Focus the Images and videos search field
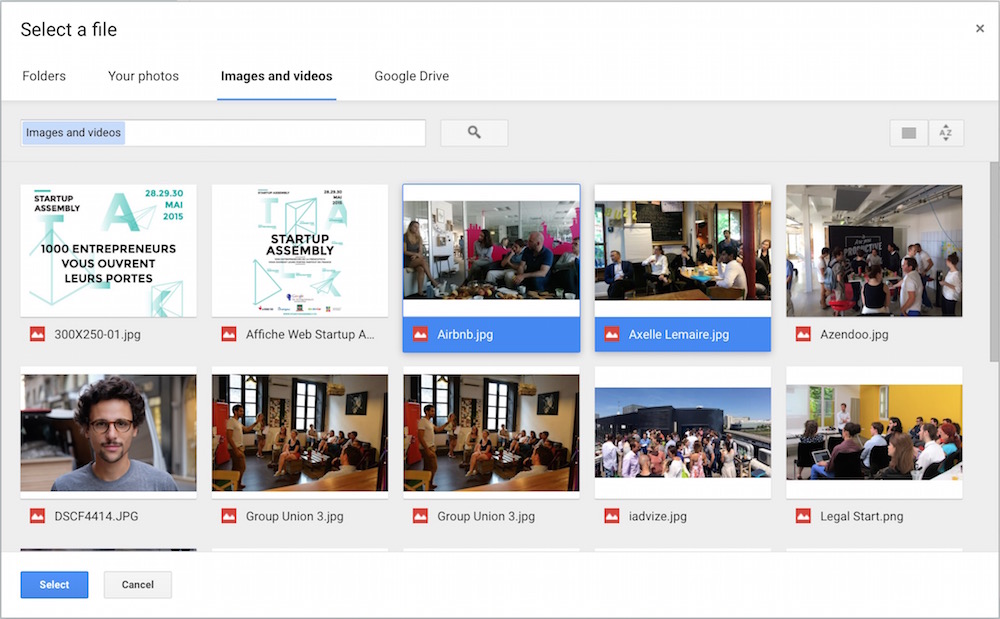The height and width of the screenshot is (619, 1000). pyautogui.click(x=223, y=133)
